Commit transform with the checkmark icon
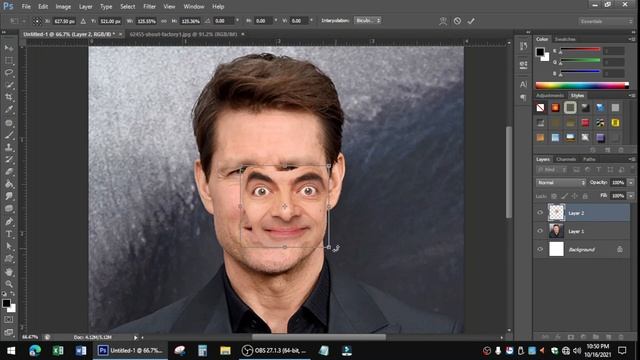 (471, 21)
